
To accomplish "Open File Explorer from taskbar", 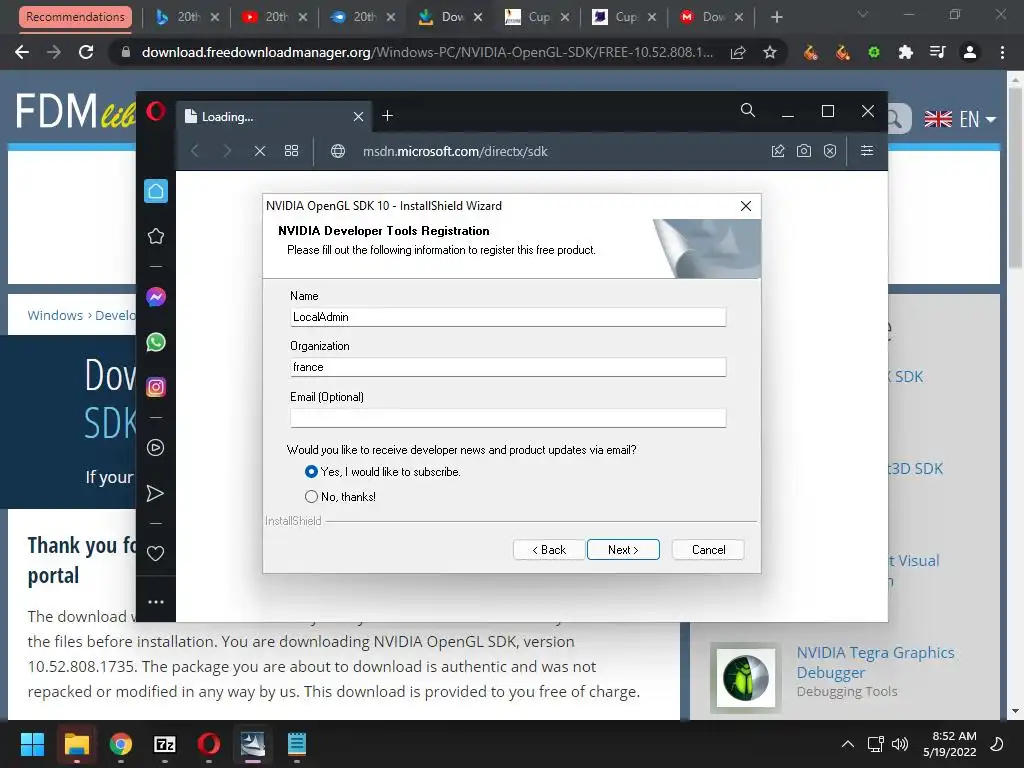I will [76, 744].
